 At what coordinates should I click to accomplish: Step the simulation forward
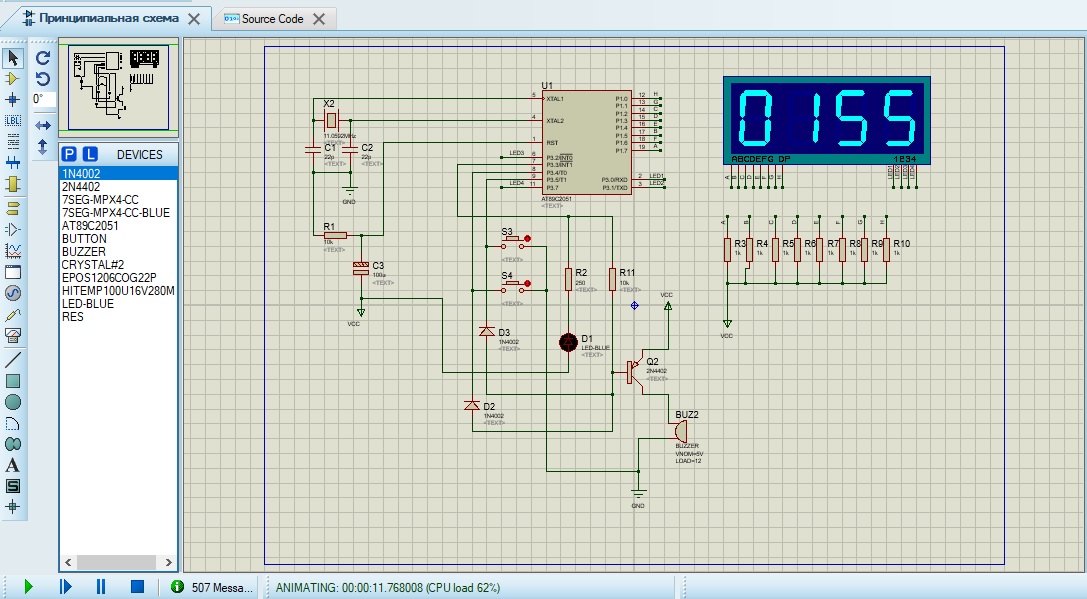[x=65, y=587]
